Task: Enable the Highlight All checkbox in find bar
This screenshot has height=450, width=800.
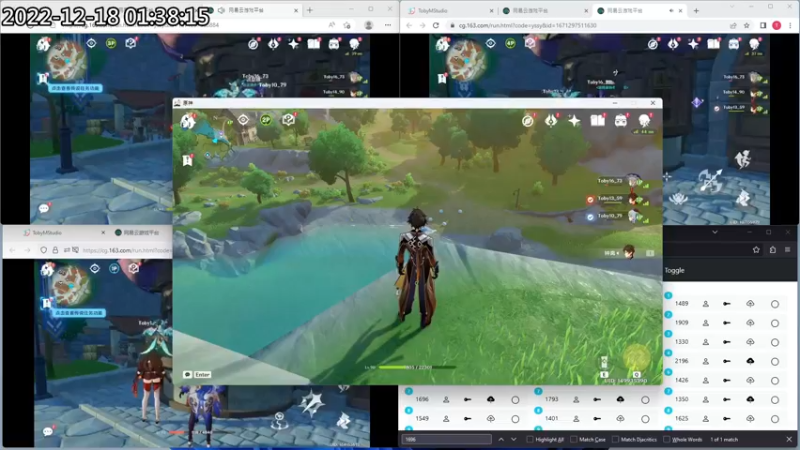Action: pos(530,439)
